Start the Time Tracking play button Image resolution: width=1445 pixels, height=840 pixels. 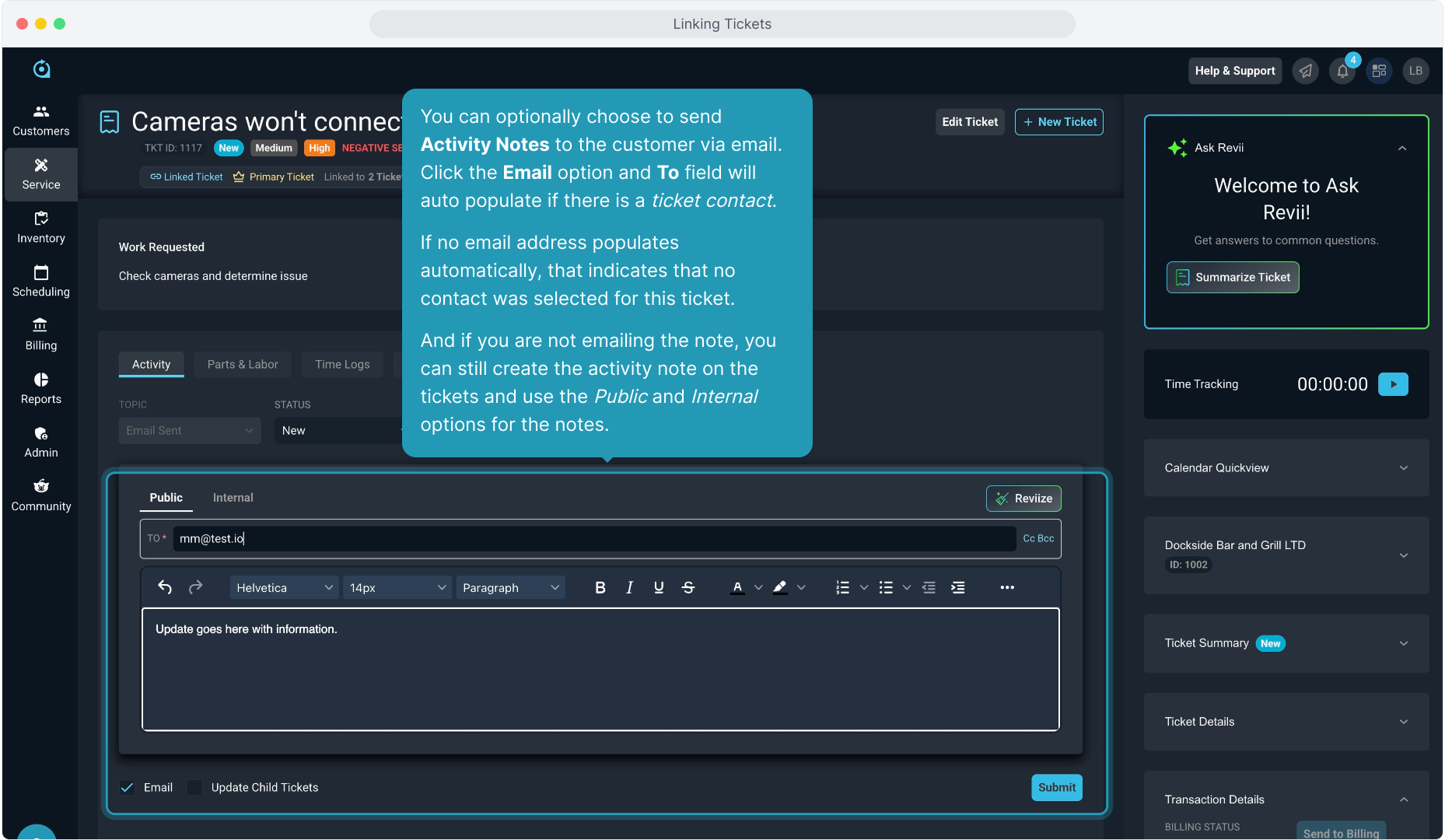[x=1393, y=384]
